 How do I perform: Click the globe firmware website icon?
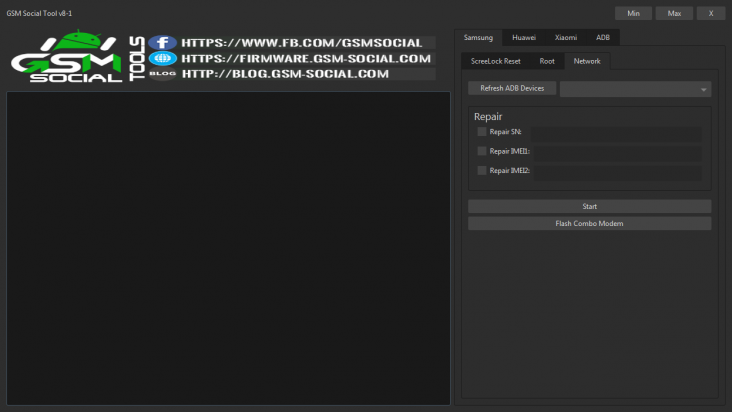tap(162, 58)
